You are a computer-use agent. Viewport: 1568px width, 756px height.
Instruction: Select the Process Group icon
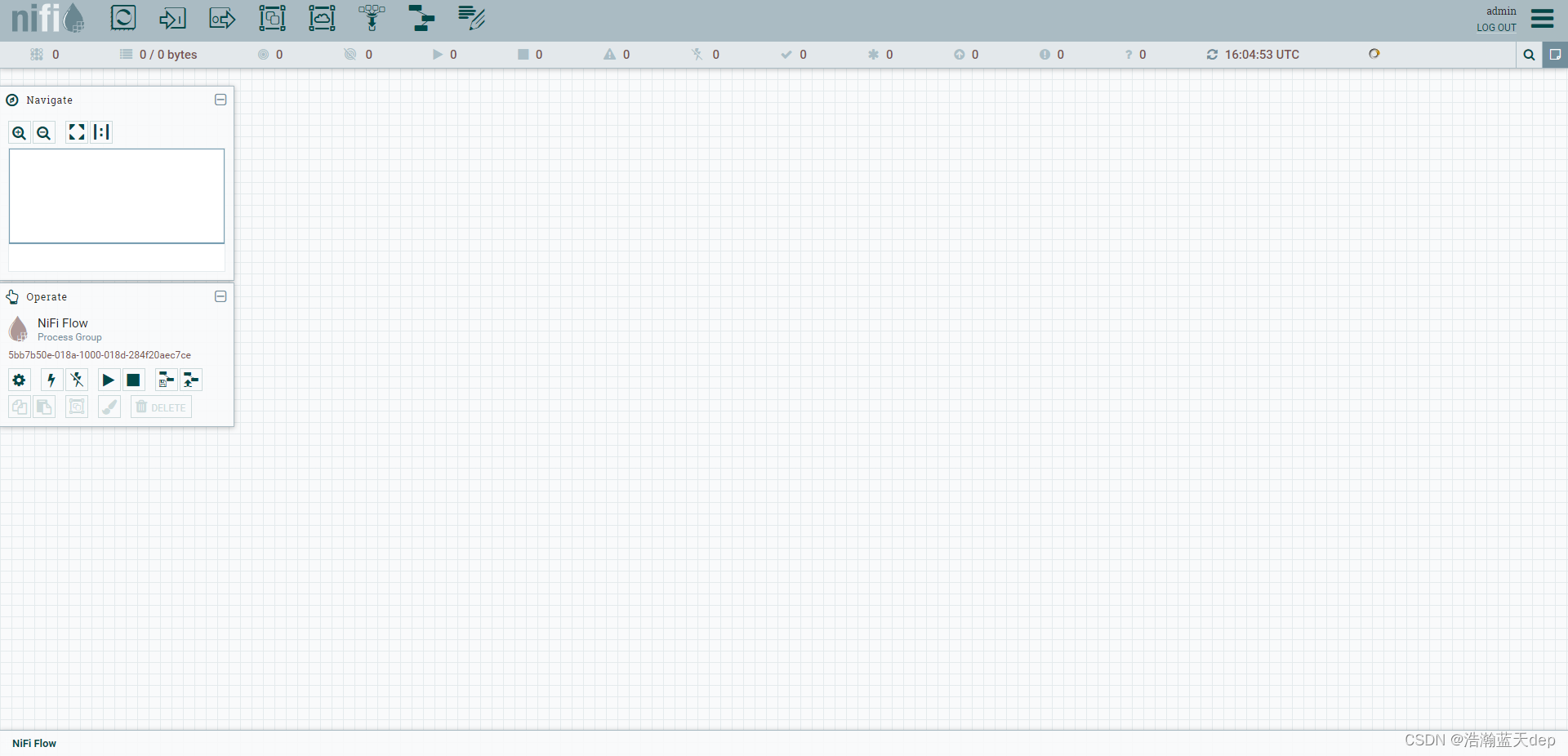tap(272, 18)
